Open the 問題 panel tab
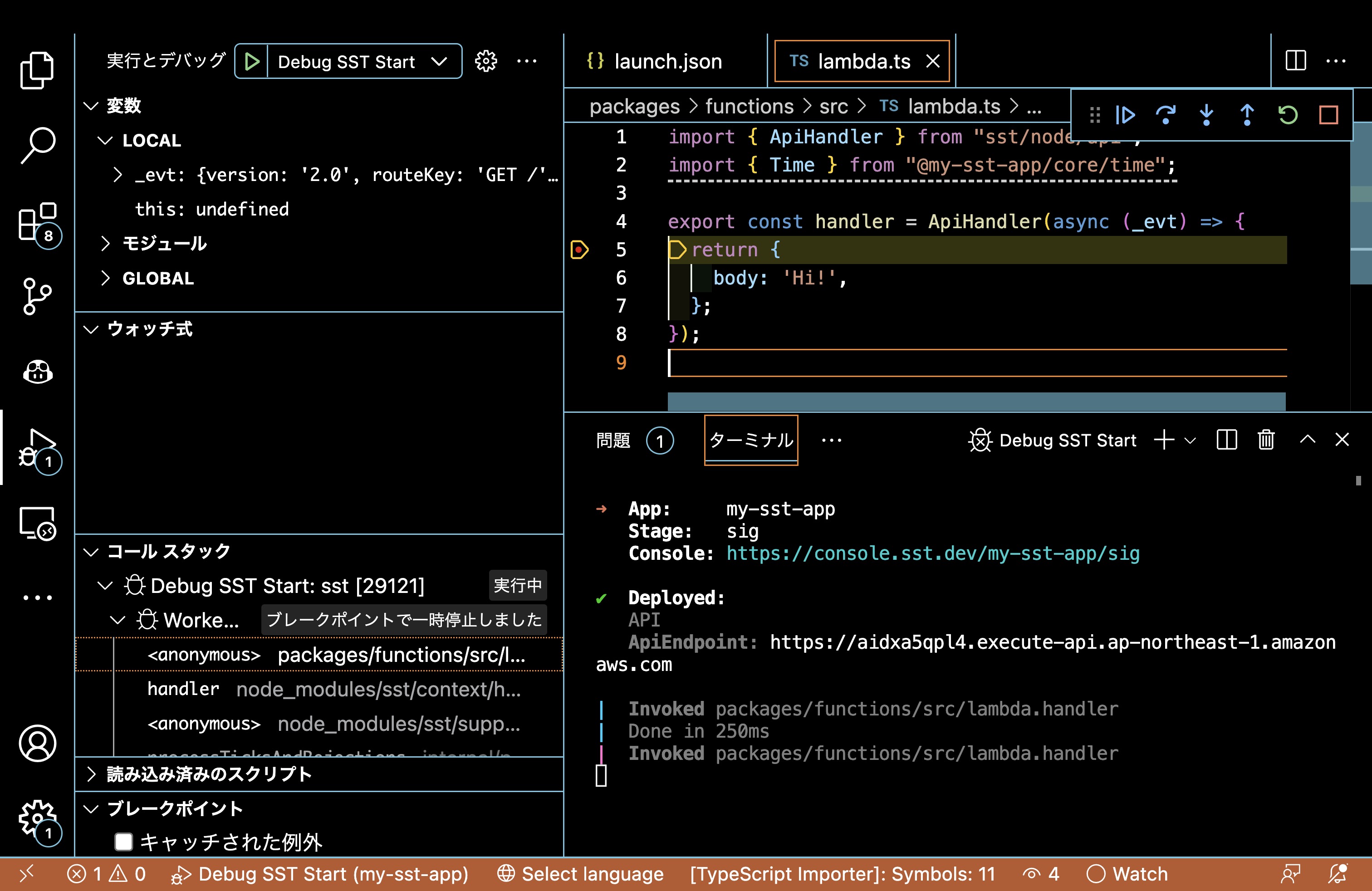This screenshot has height=891, width=1372. (x=613, y=440)
